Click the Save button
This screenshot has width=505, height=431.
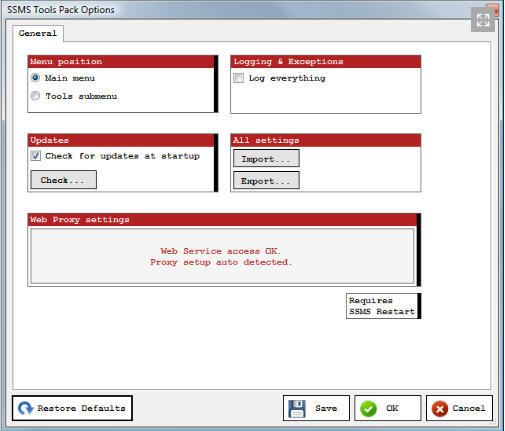tap(316, 408)
